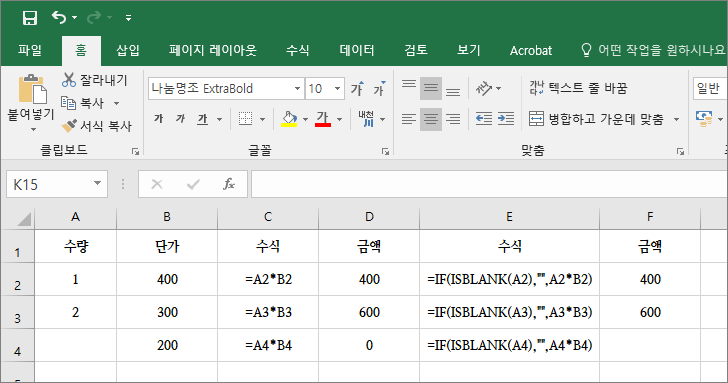728x383 pixels.
Task: Expand the font size dropdown arrow
Action: 338,88
